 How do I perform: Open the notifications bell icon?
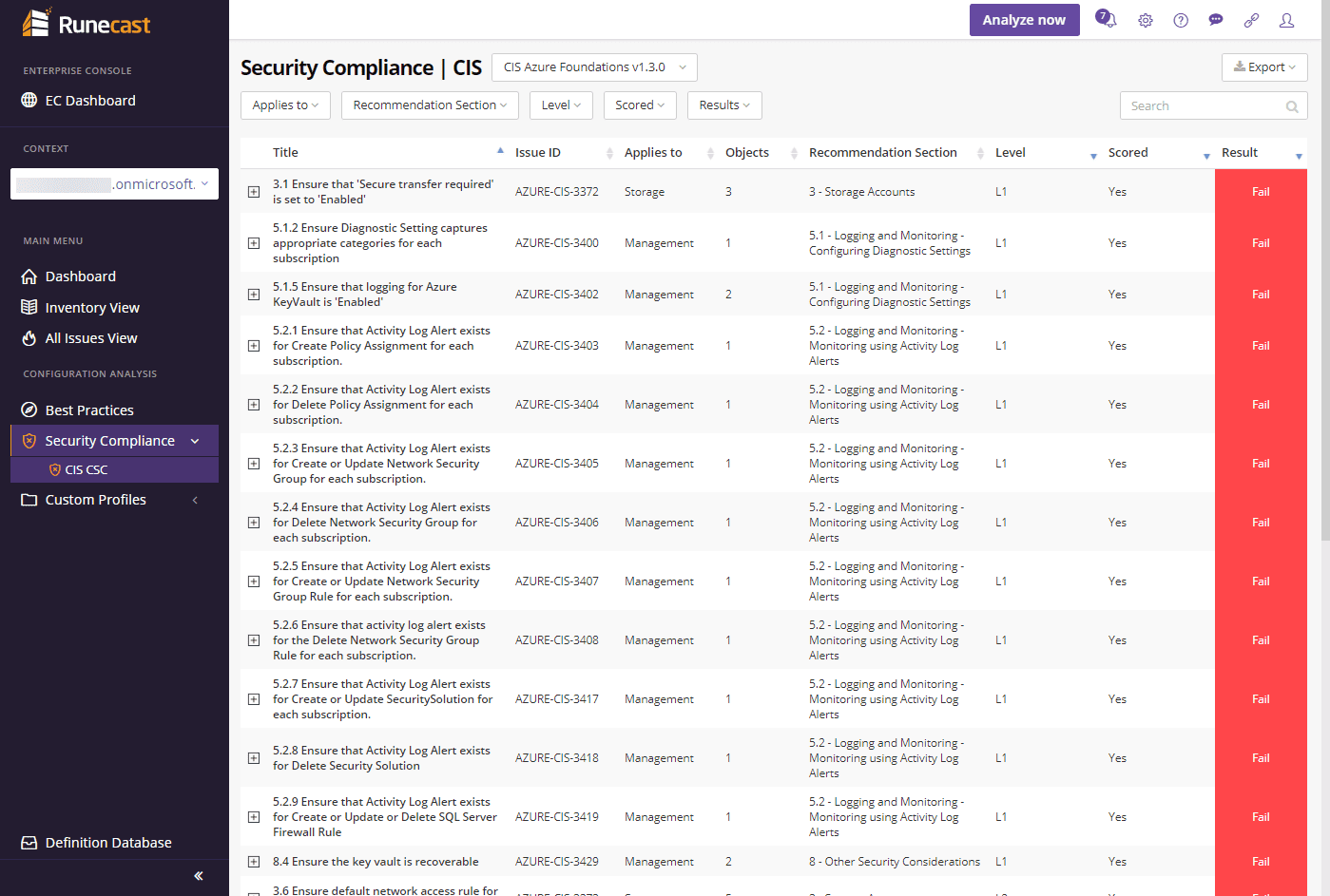[1106, 20]
